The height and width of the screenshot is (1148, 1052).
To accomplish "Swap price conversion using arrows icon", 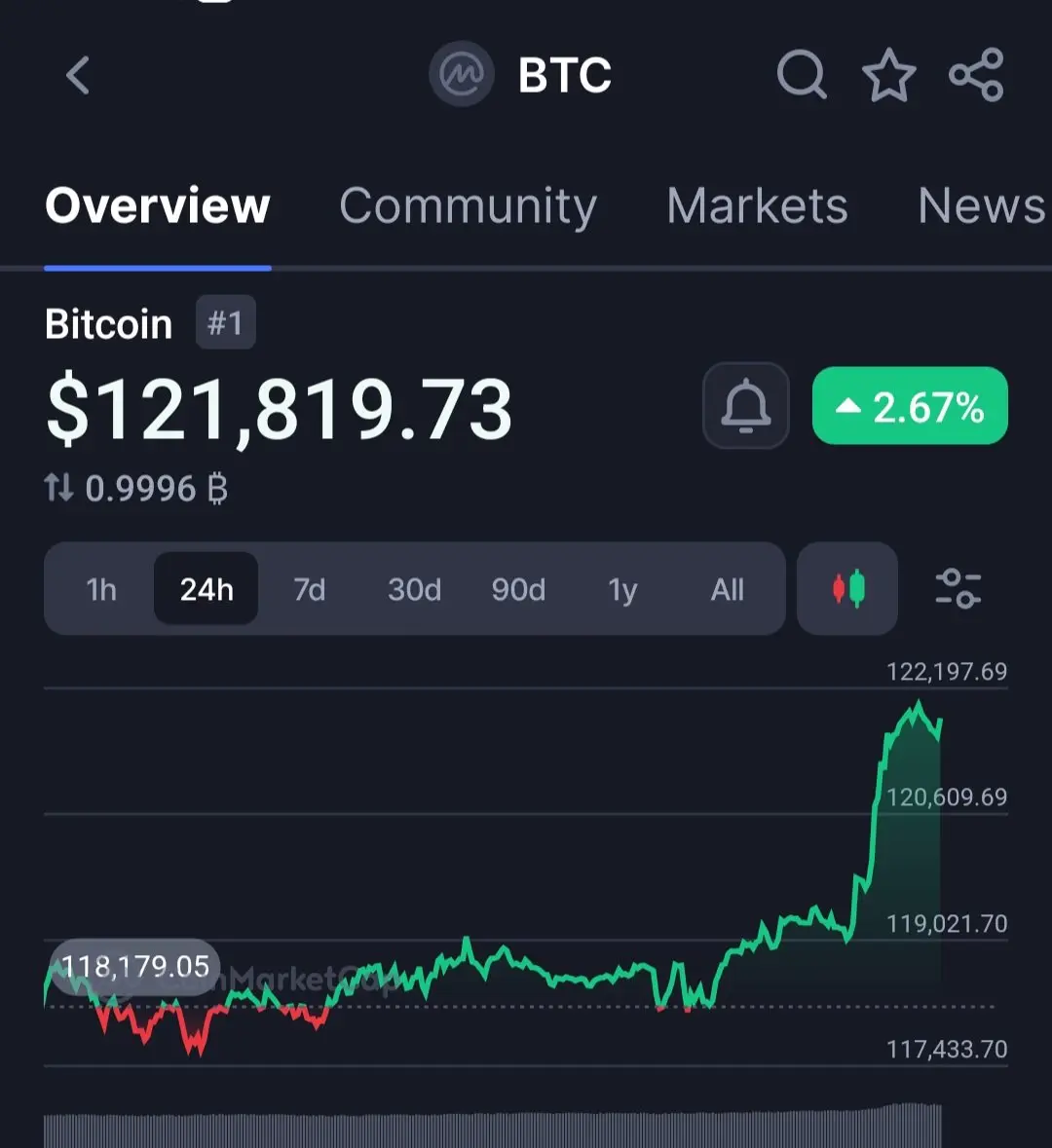I will [x=58, y=488].
